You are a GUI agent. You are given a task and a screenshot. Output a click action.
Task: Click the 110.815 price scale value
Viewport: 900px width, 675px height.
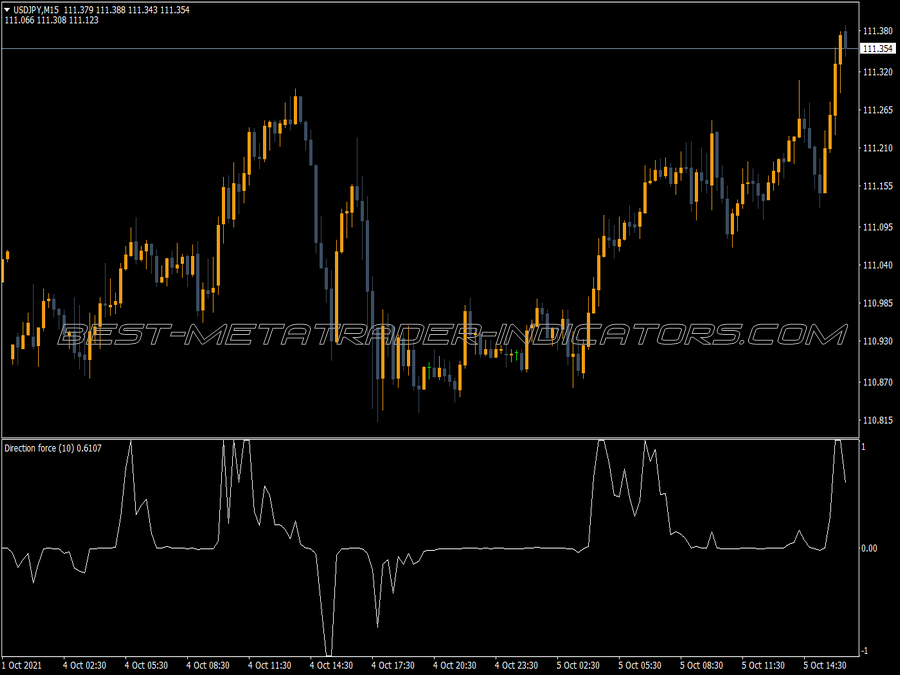[878, 421]
